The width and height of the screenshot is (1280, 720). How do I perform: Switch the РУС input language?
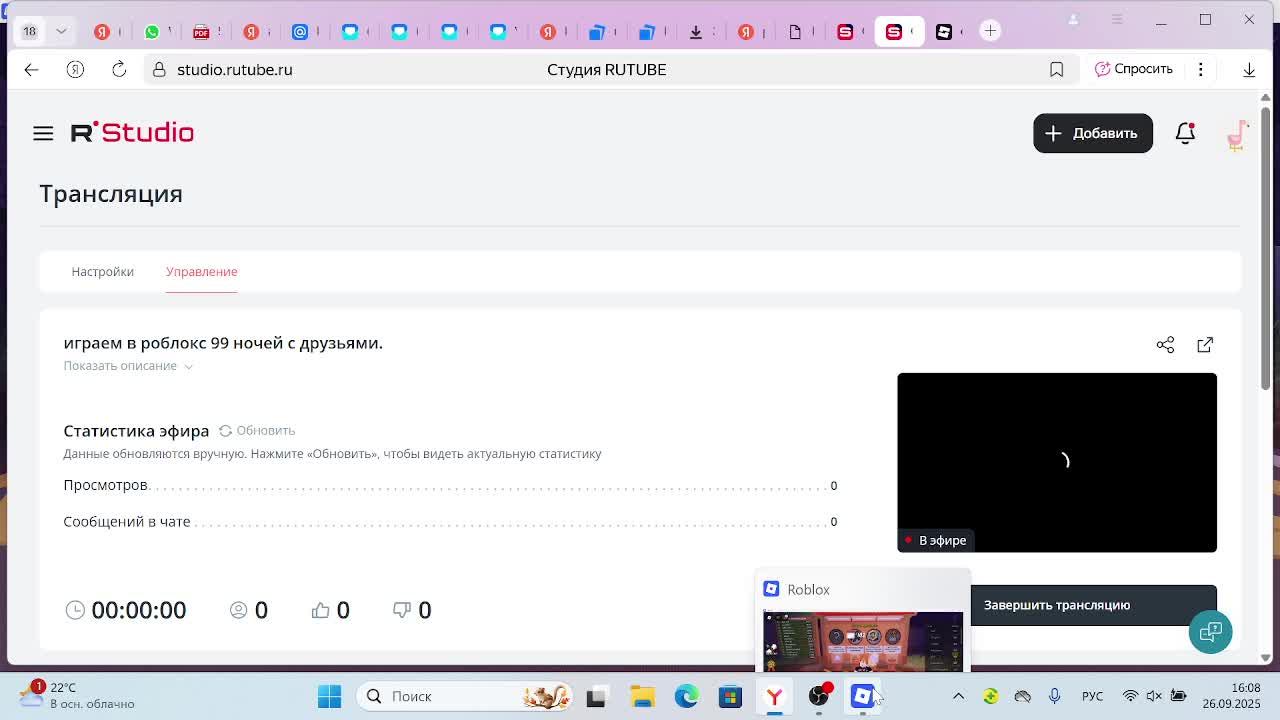tap(1092, 696)
